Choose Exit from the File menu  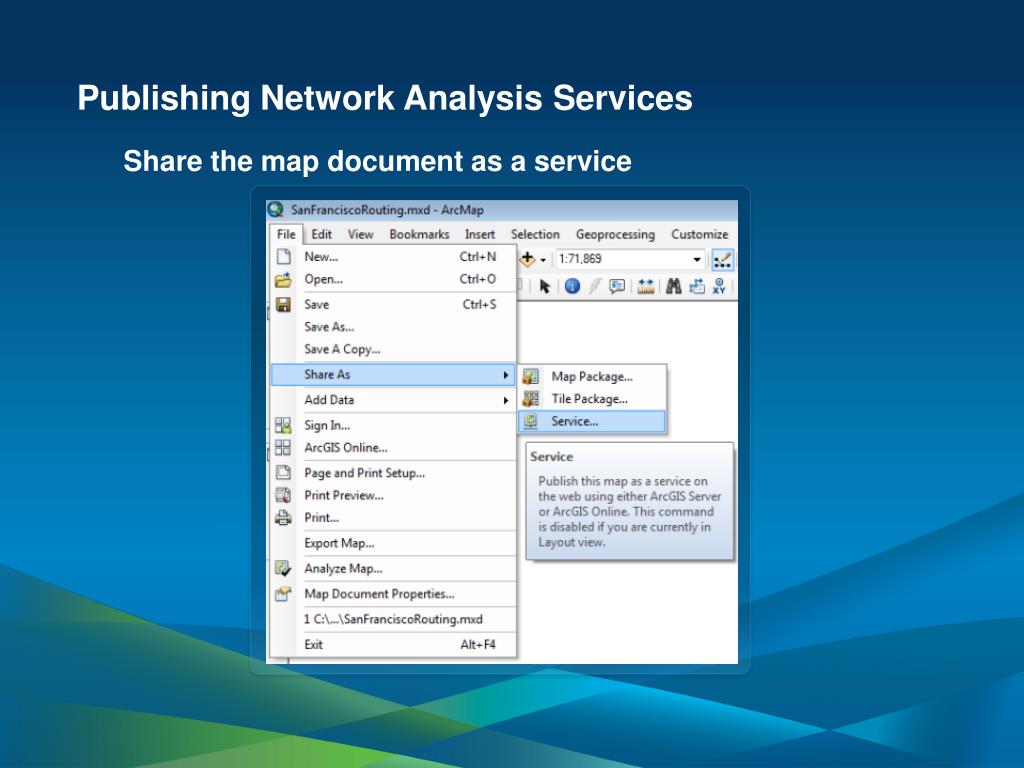click(x=393, y=645)
